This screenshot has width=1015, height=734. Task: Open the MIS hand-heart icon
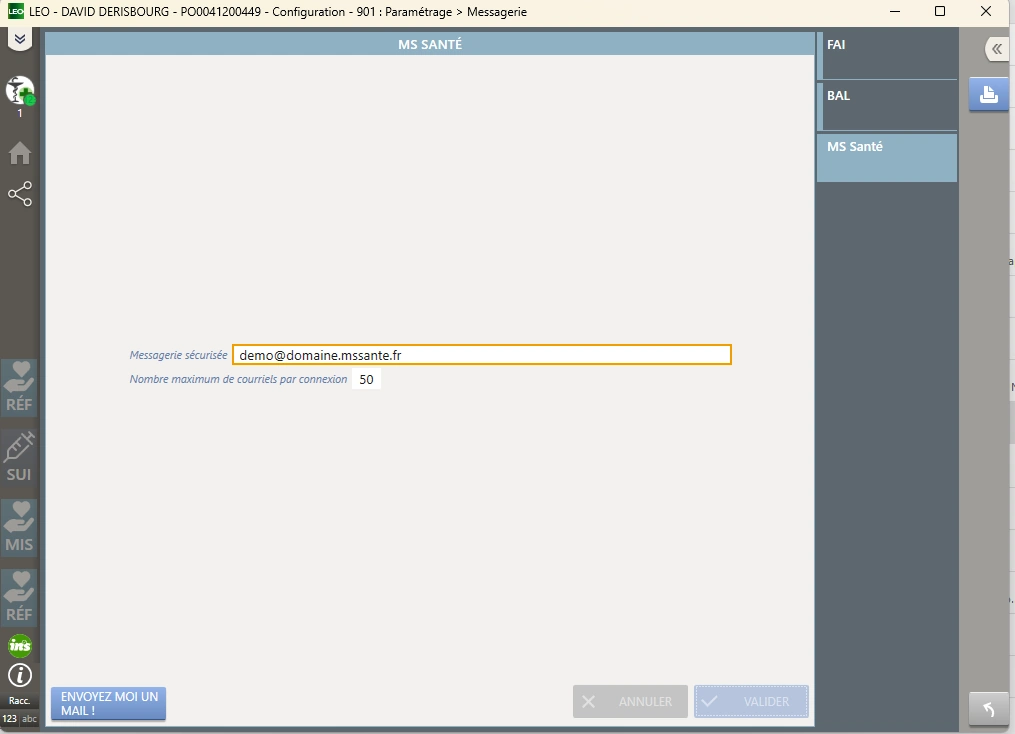[x=19, y=527]
